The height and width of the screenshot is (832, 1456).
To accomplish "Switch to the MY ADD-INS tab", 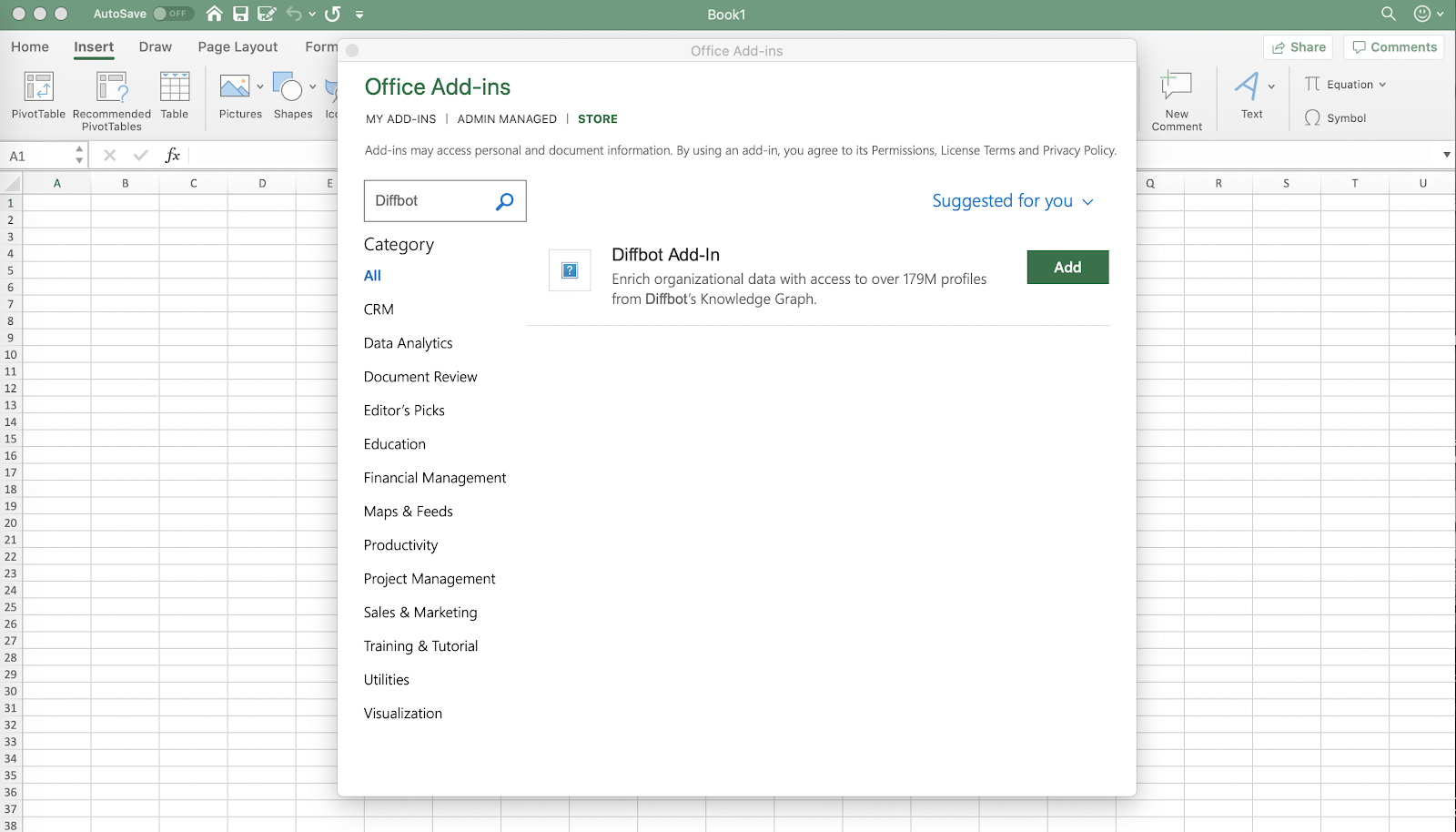I will 401,119.
